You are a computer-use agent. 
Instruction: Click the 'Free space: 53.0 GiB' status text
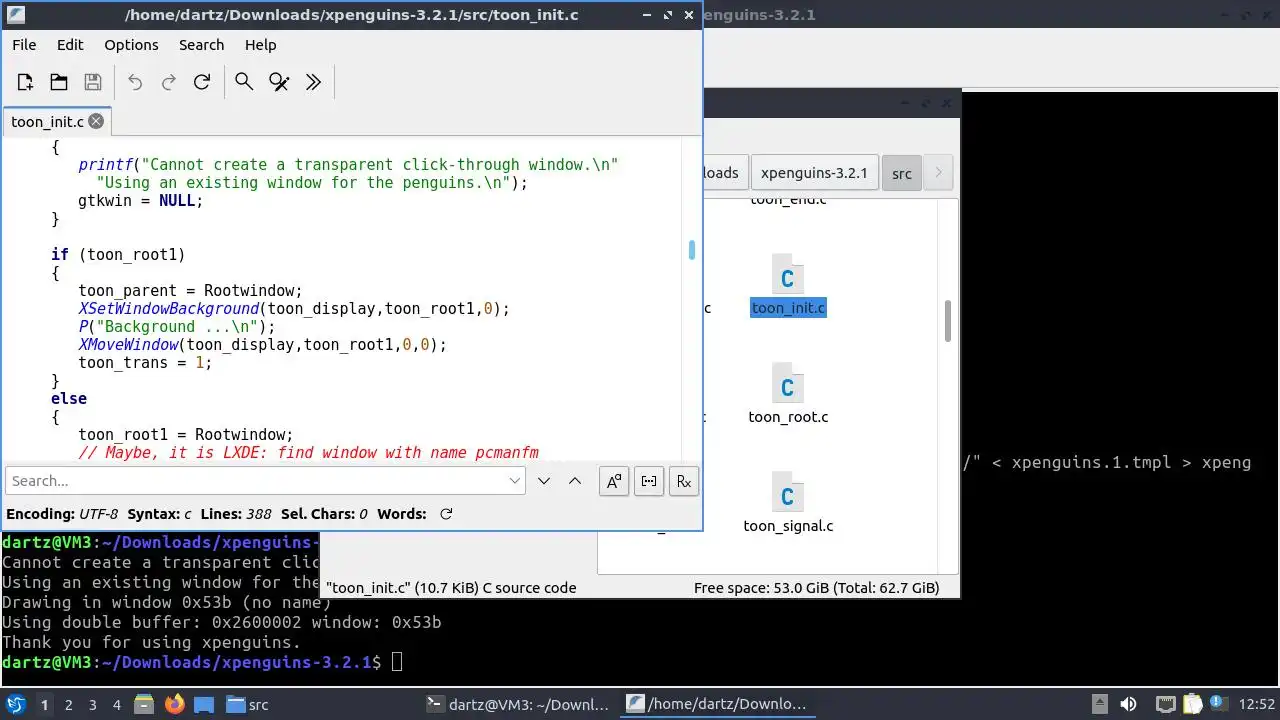816,588
